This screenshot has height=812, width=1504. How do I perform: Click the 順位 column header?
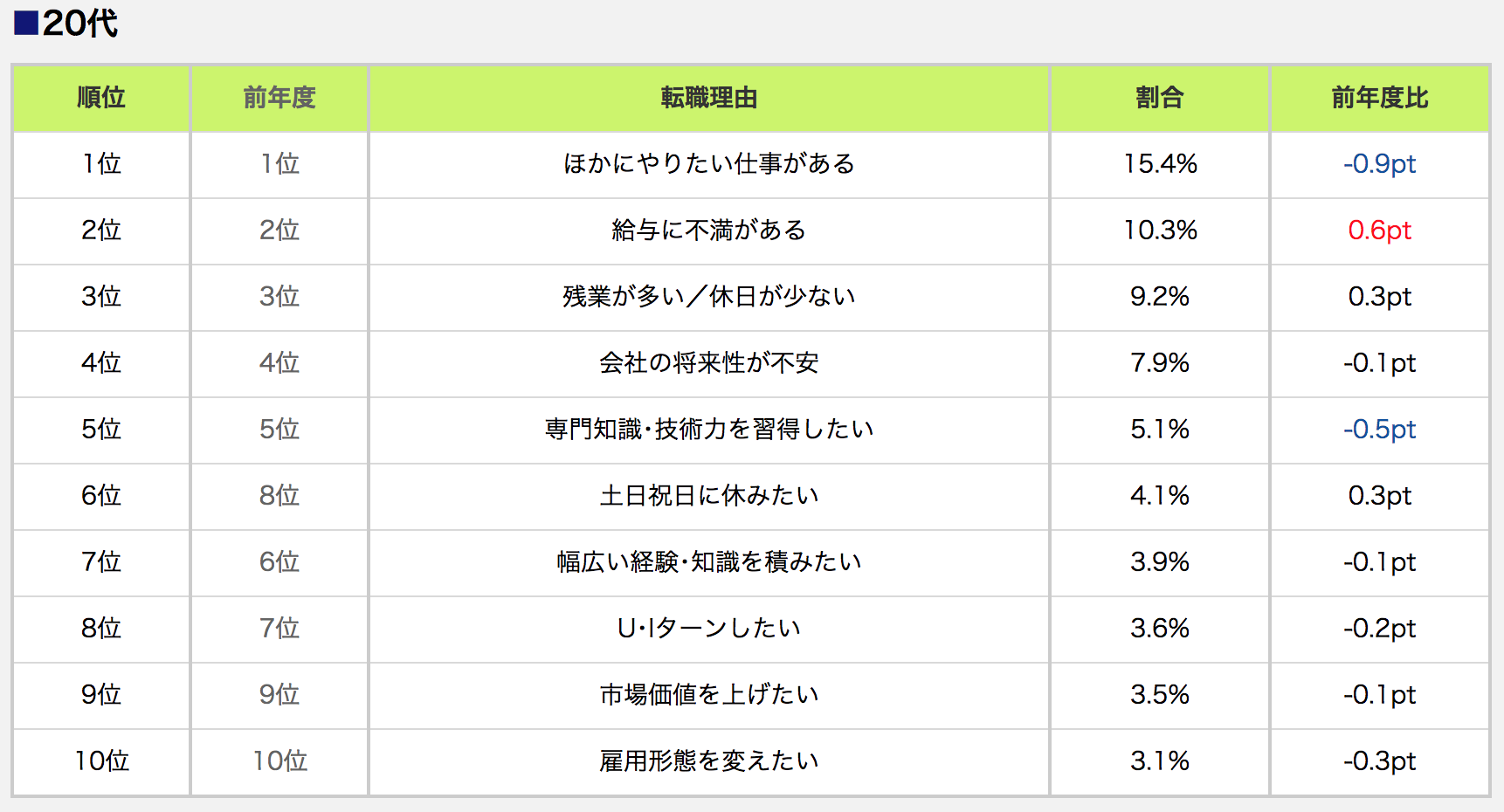[x=101, y=98]
